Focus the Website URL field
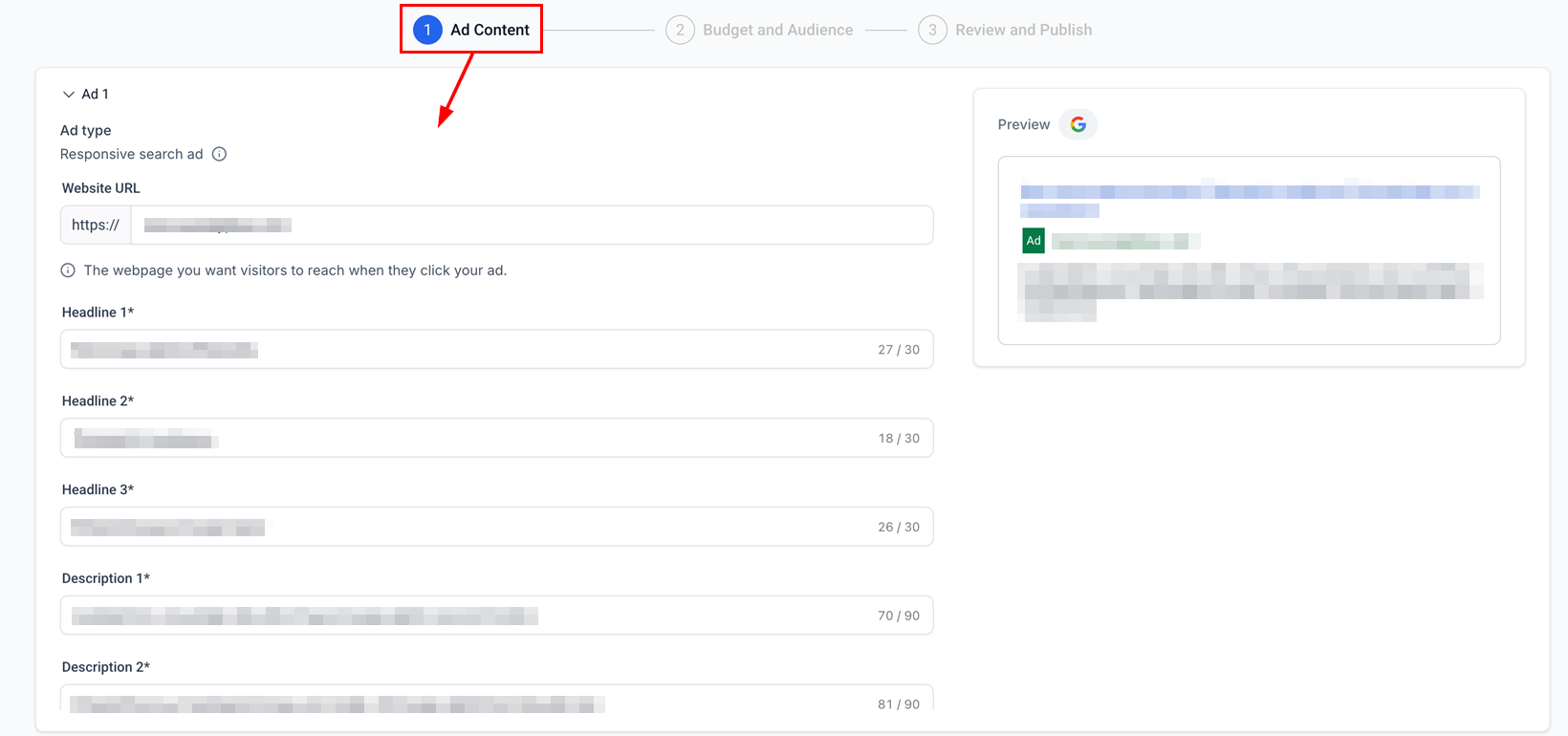The width and height of the screenshot is (1568, 736). point(532,225)
